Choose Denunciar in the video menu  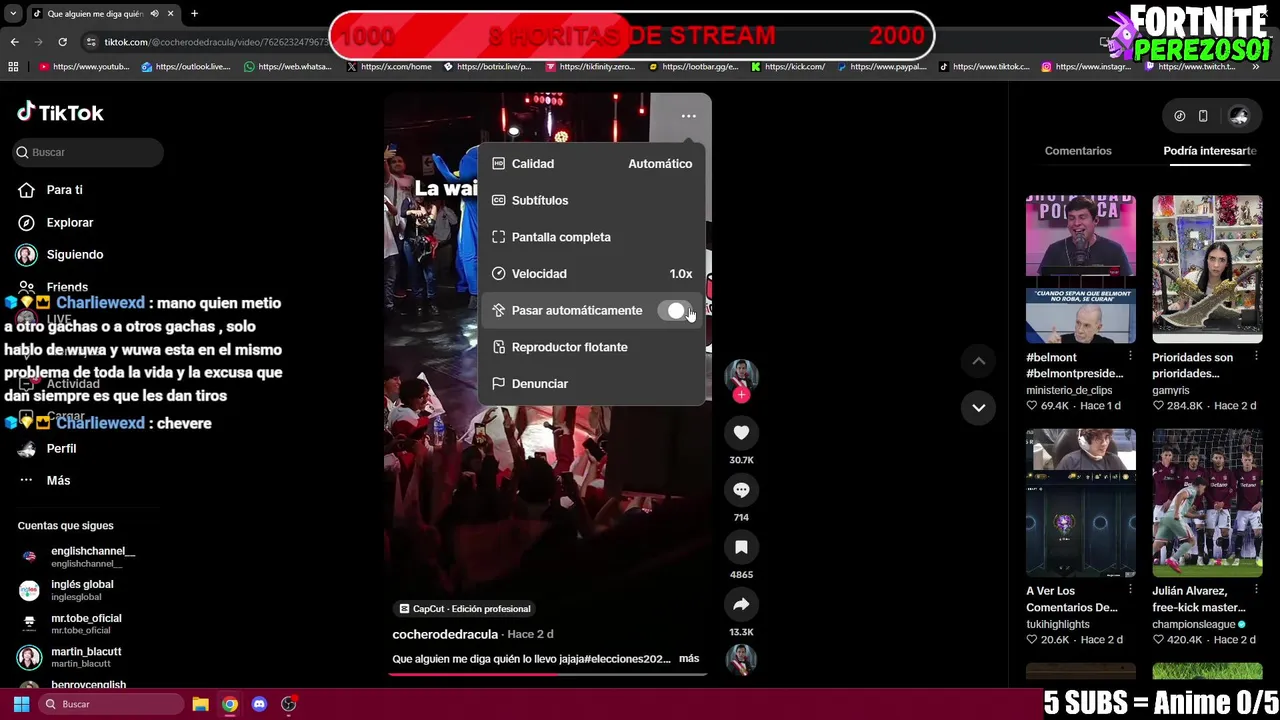[x=592, y=384]
